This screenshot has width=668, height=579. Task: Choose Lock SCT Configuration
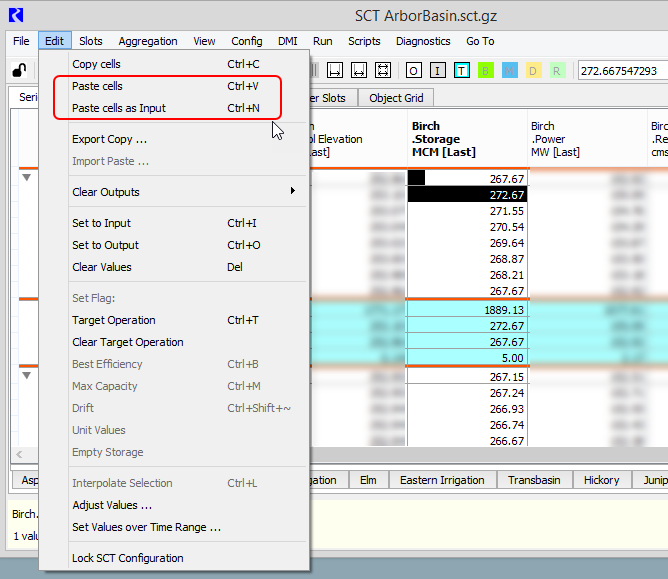pyautogui.click(x=127, y=558)
